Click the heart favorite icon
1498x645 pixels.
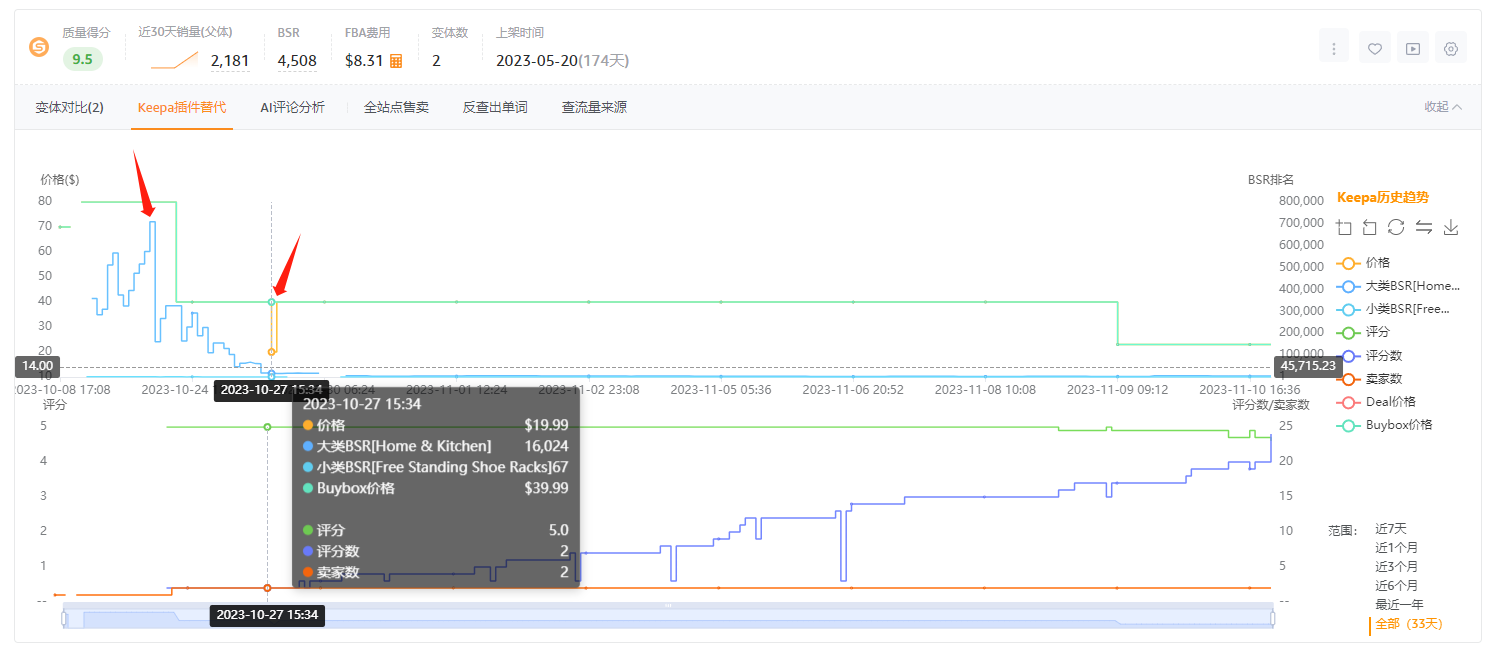point(1374,46)
